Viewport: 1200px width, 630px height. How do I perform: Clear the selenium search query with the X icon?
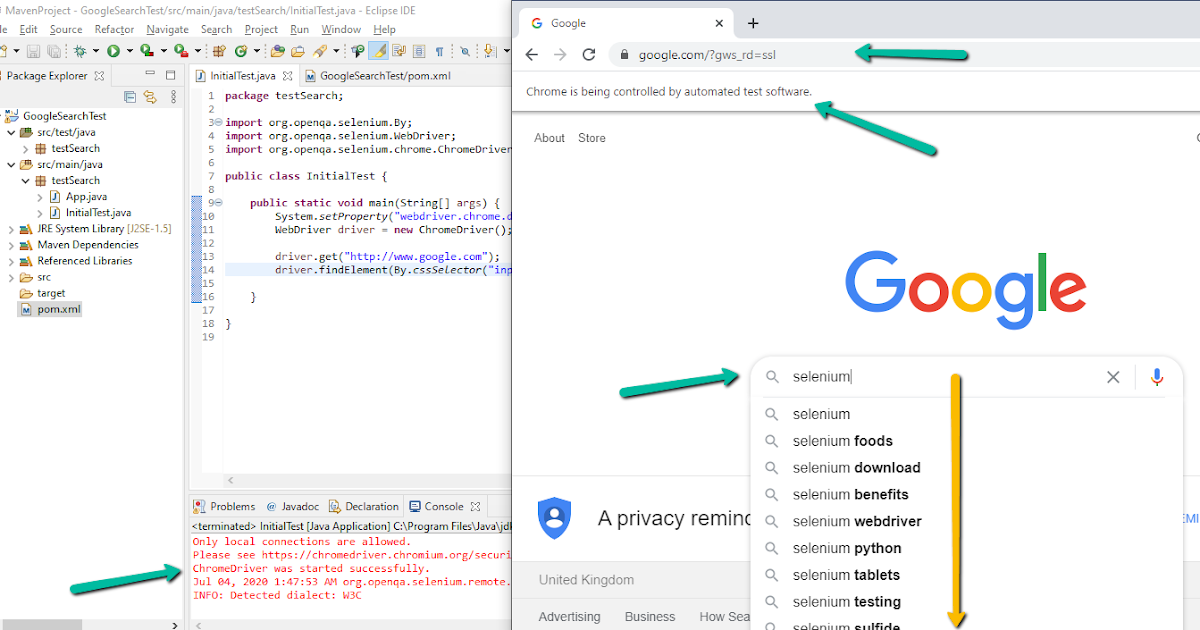click(1113, 377)
